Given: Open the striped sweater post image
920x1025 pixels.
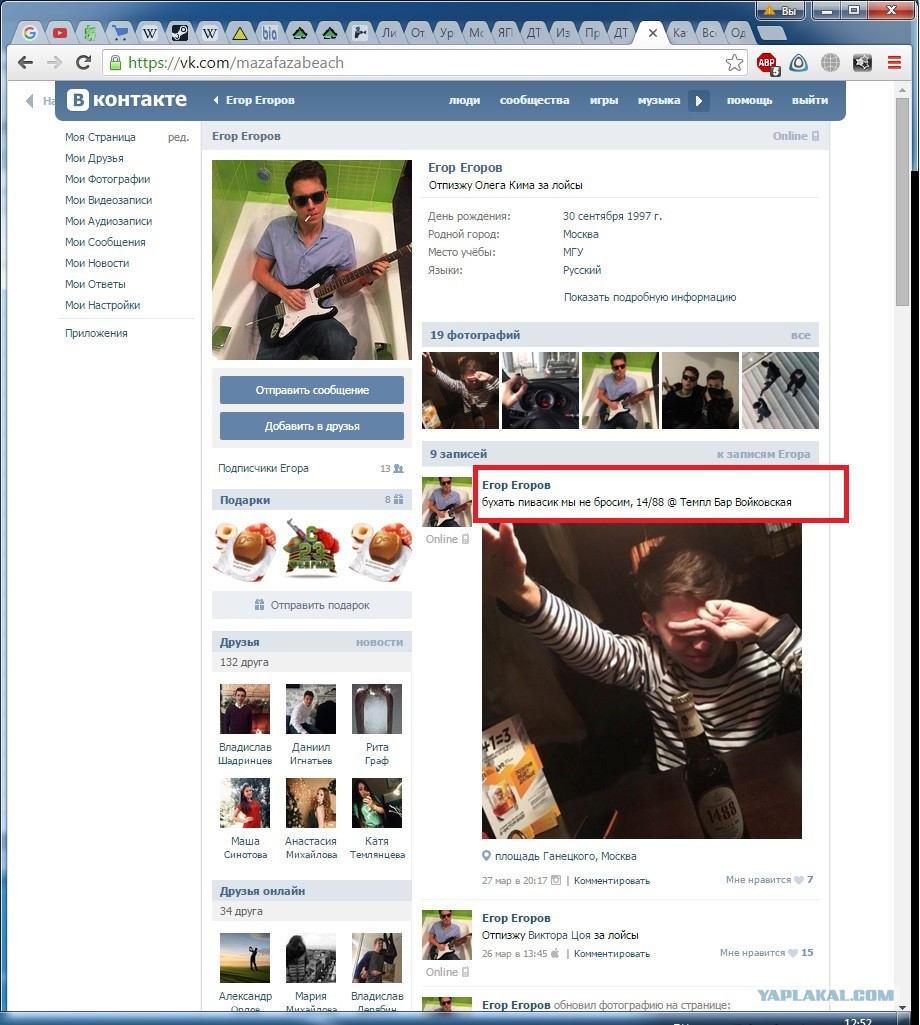Looking at the screenshot, I should (641, 681).
